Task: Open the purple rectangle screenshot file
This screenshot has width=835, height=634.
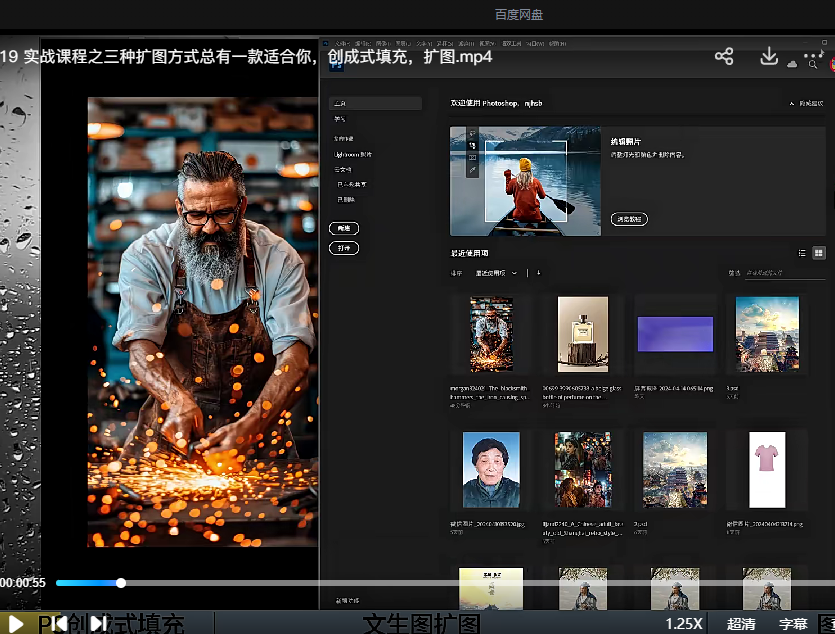Action: tap(675, 334)
